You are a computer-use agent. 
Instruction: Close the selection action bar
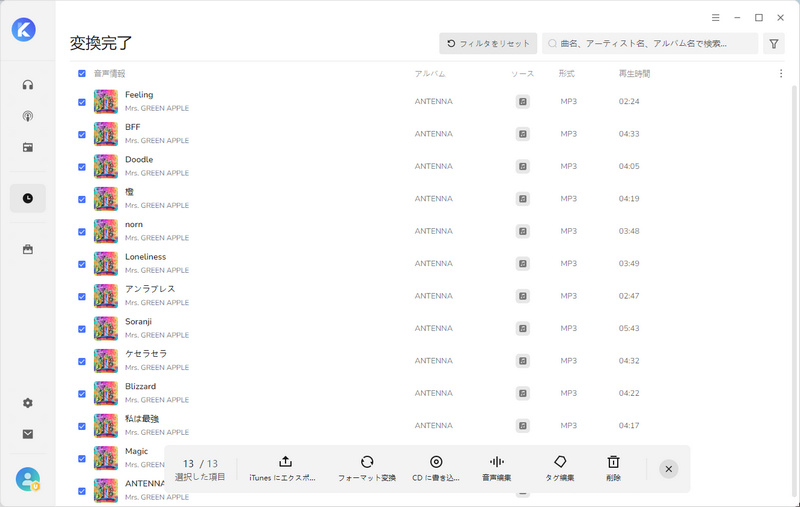(x=668, y=469)
